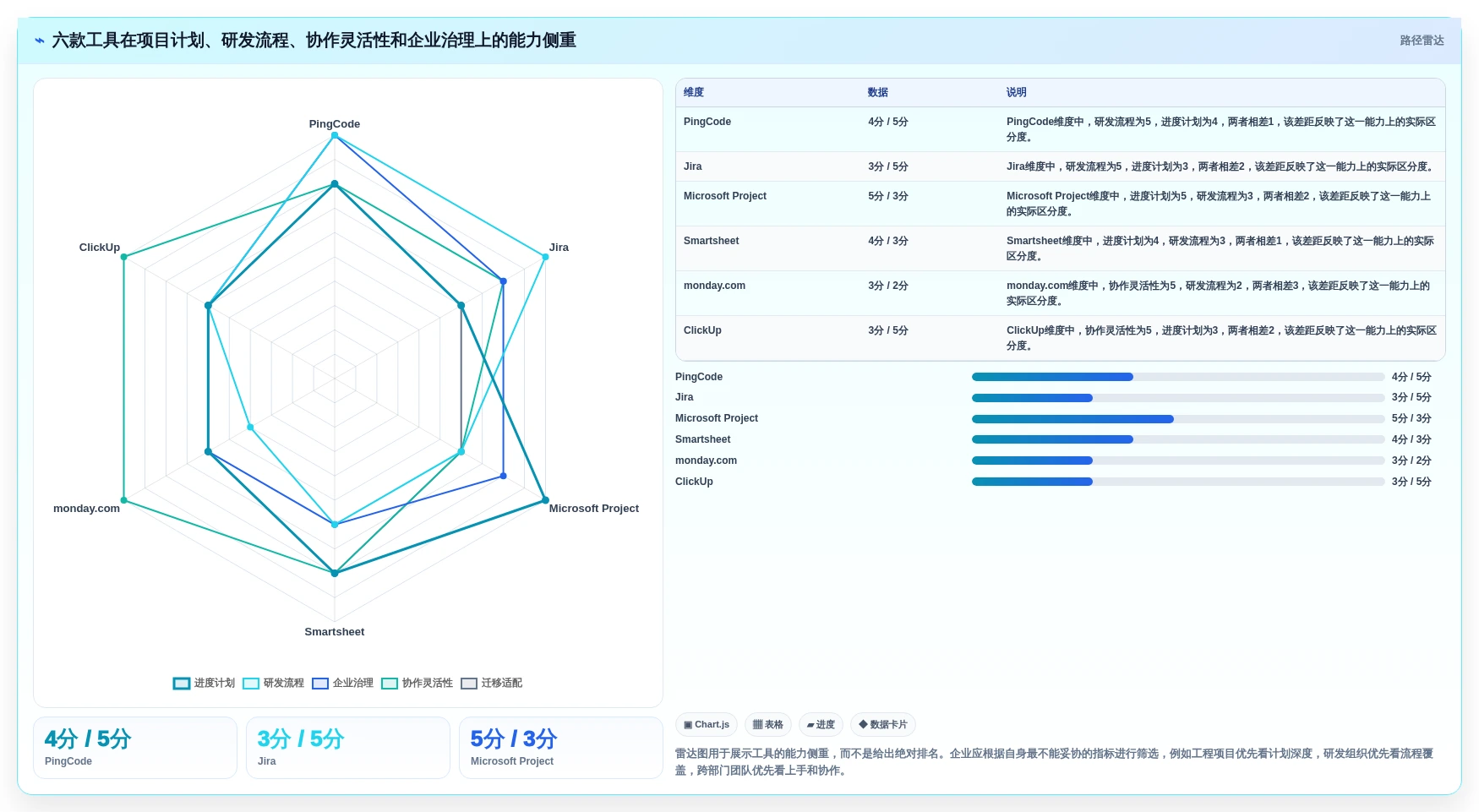
Task: Click the Smartsheet progress bar
Action: click(1178, 439)
